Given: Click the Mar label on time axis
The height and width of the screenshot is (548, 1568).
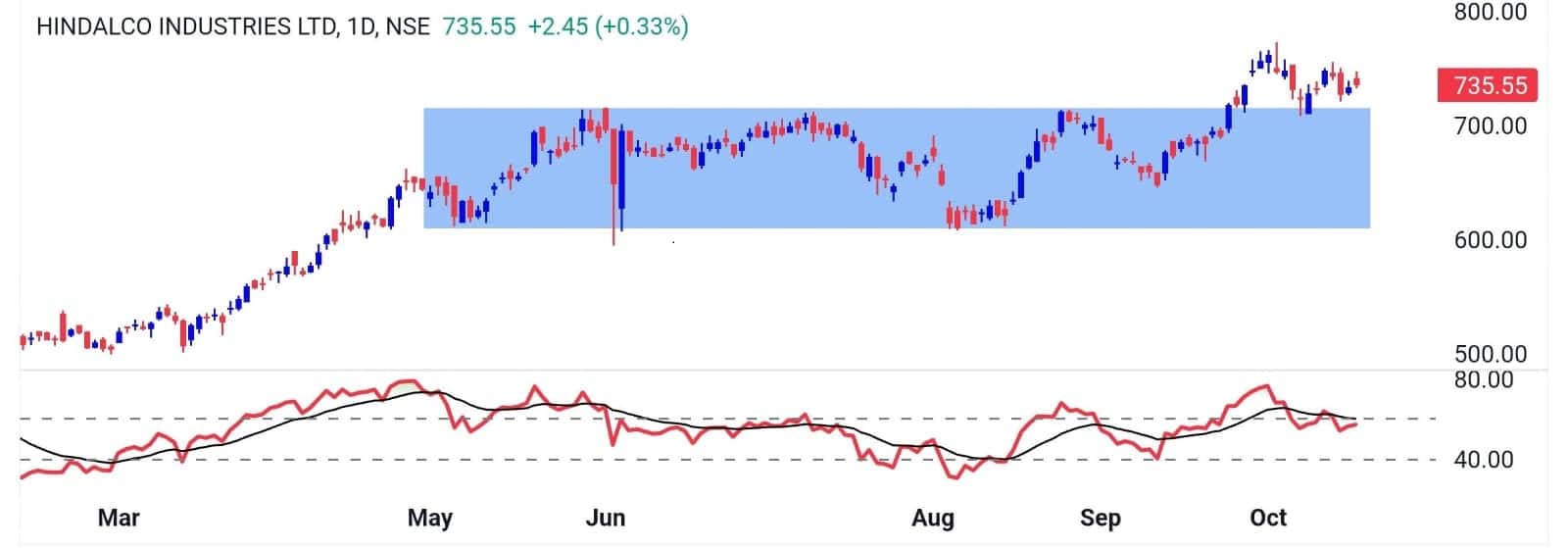Looking at the screenshot, I should click(x=119, y=518).
